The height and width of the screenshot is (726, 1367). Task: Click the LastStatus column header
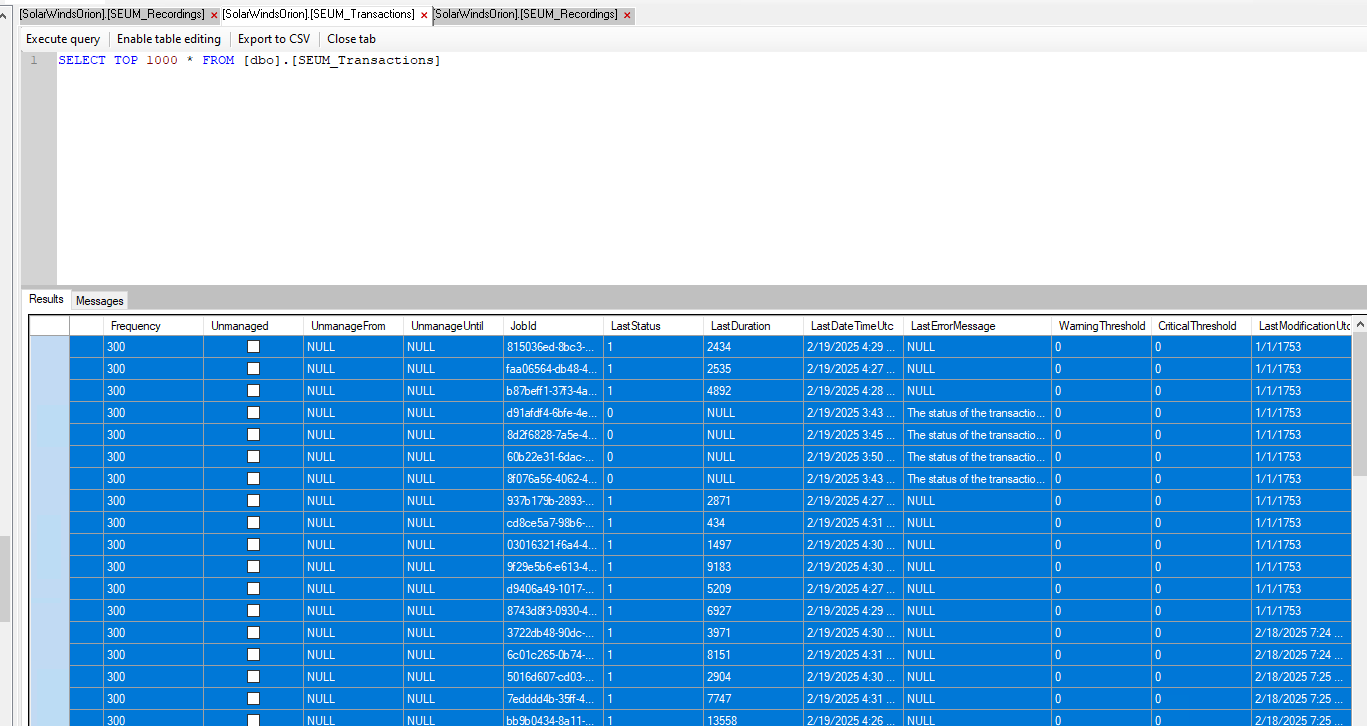pyautogui.click(x=653, y=326)
